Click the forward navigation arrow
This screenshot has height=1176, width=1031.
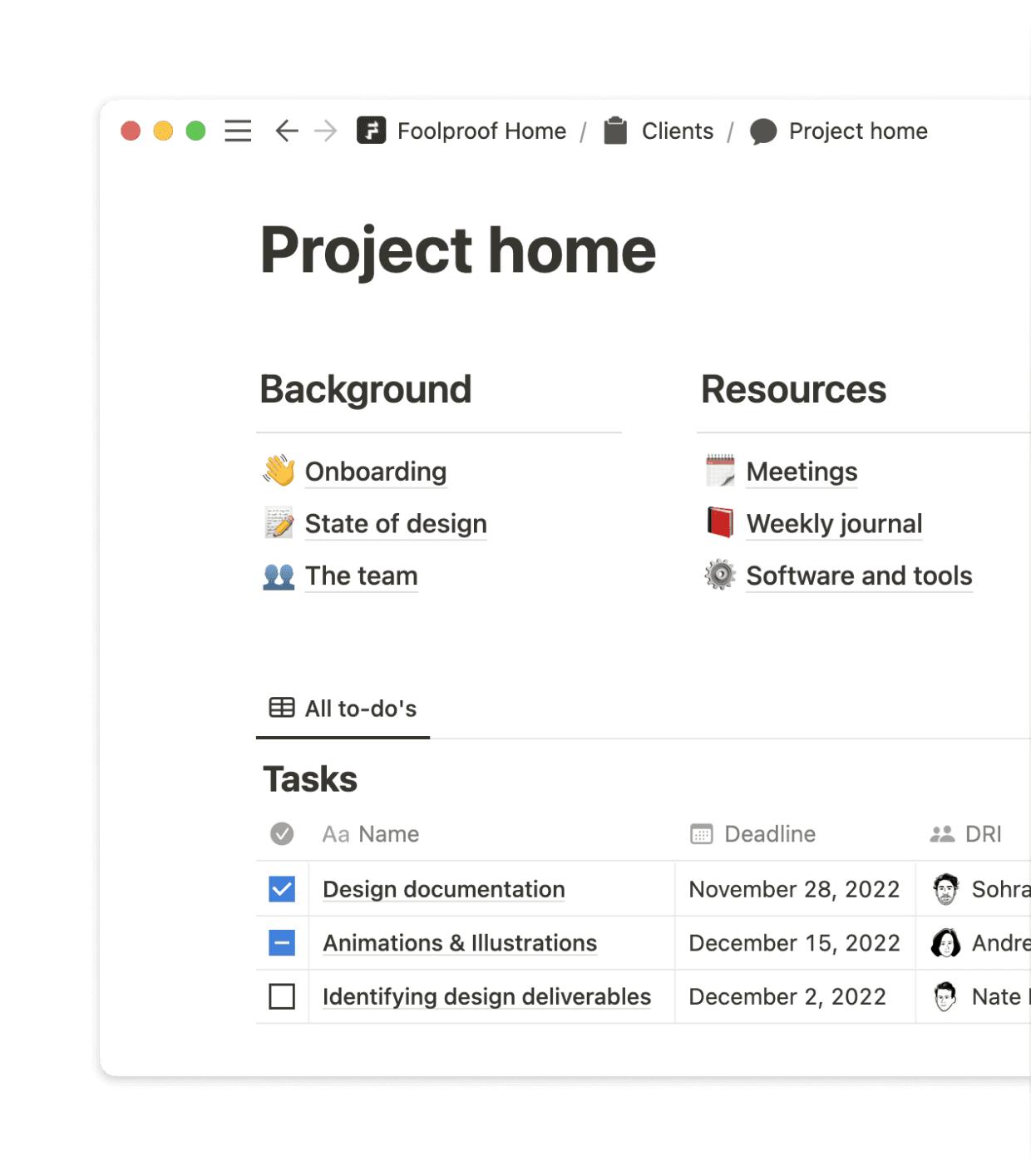coord(326,131)
